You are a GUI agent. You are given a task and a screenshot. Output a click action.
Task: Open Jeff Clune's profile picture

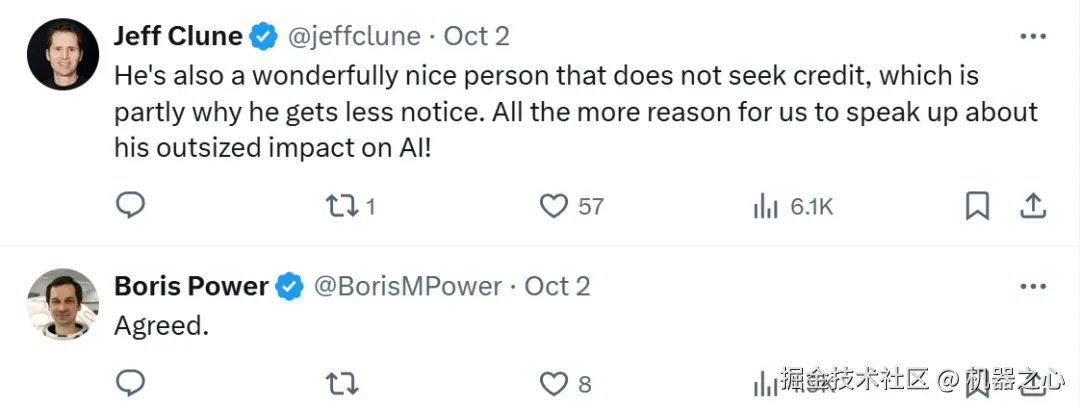[63, 54]
